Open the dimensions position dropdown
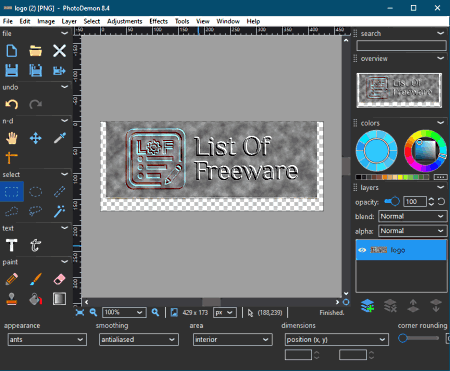 337,340
